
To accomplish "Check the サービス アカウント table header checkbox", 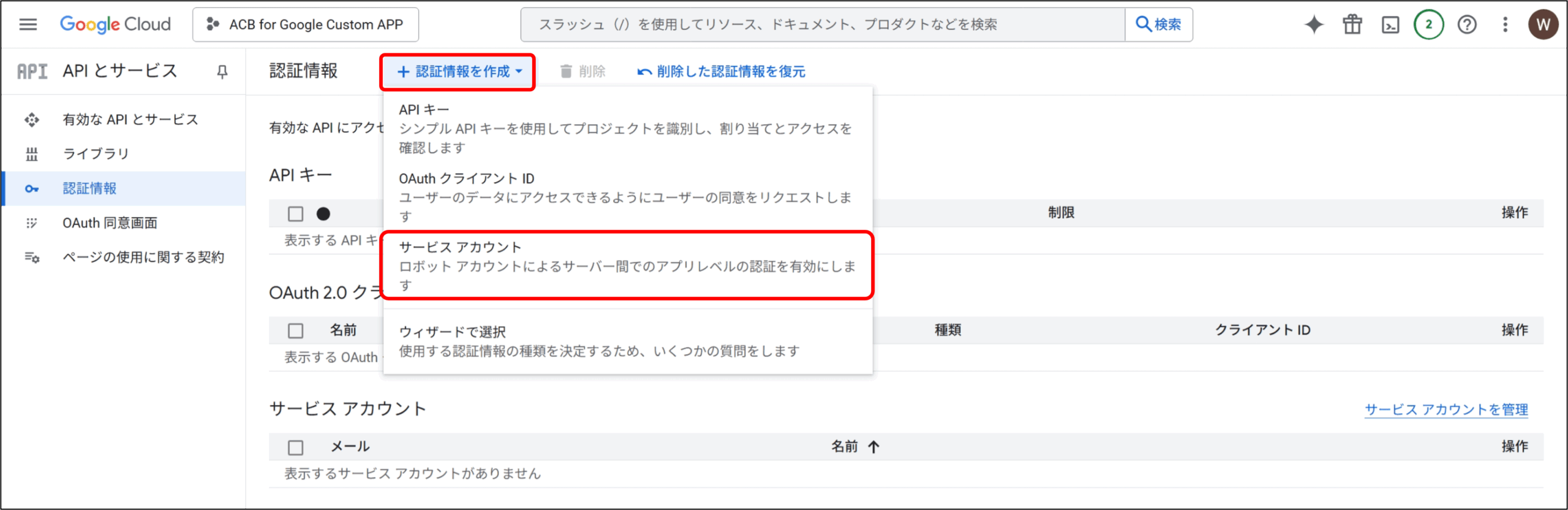I will pos(296,447).
